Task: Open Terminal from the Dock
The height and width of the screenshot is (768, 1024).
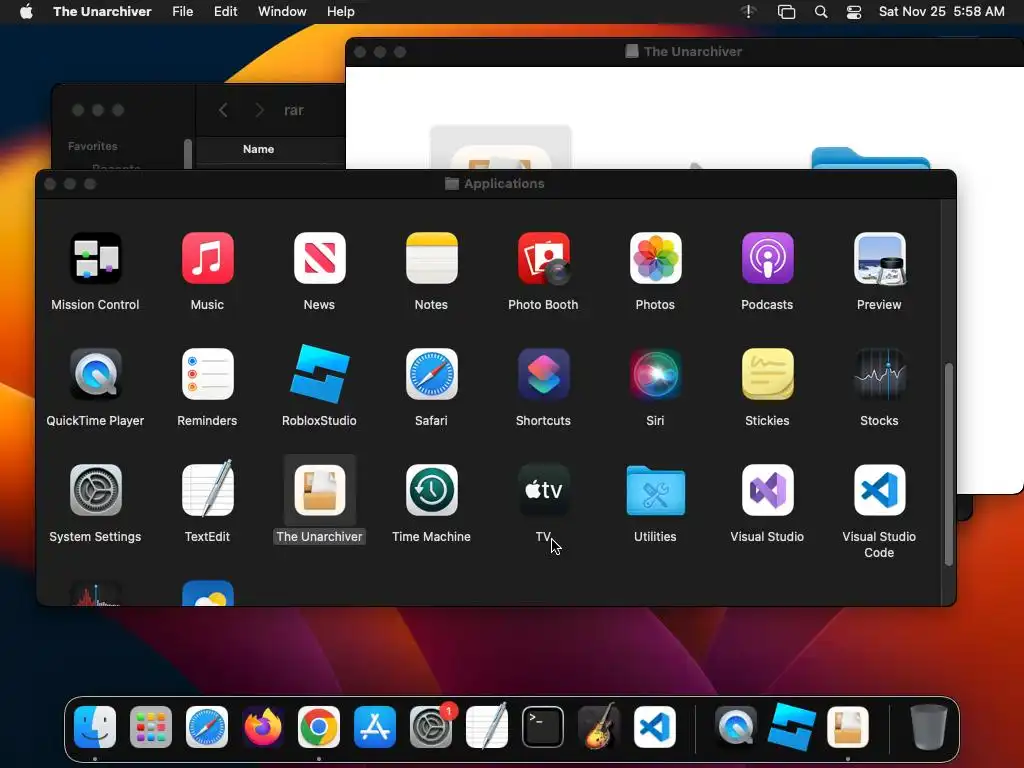Action: [543, 727]
